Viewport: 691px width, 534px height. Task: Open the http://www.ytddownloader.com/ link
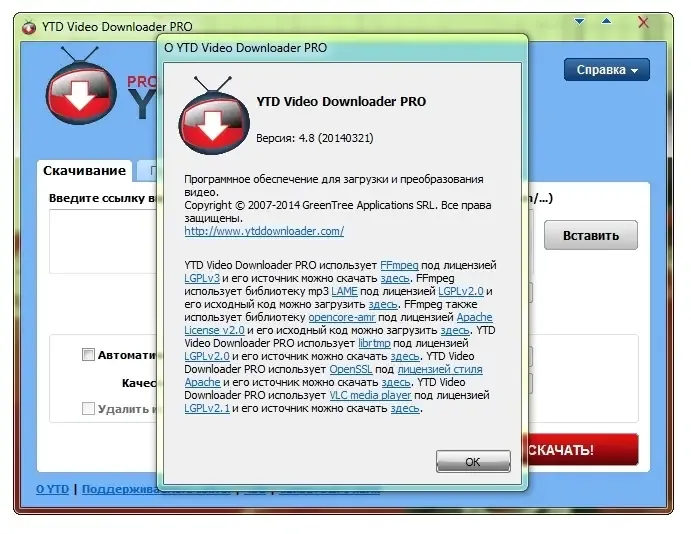264,231
